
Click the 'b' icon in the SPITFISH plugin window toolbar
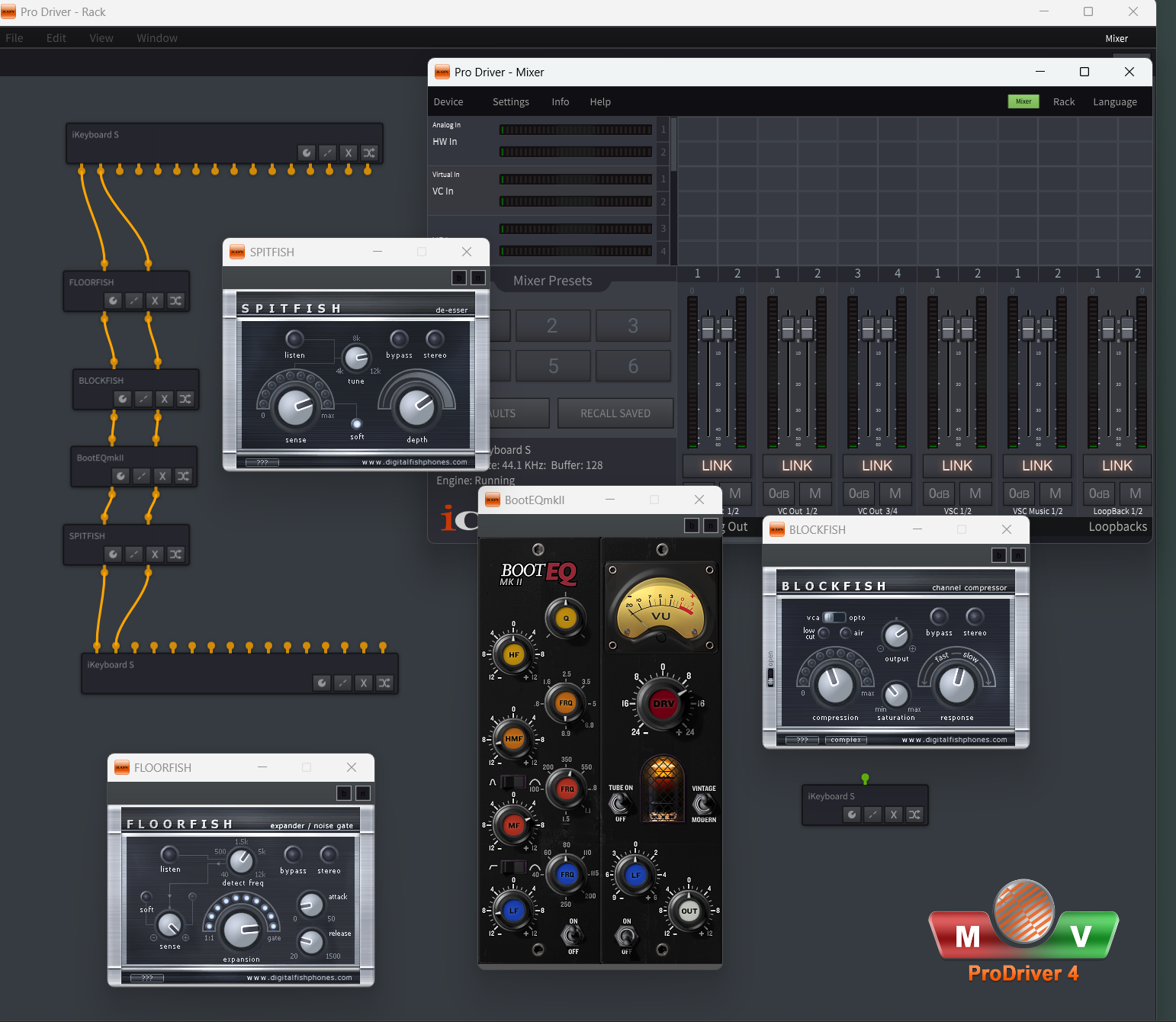[x=459, y=278]
